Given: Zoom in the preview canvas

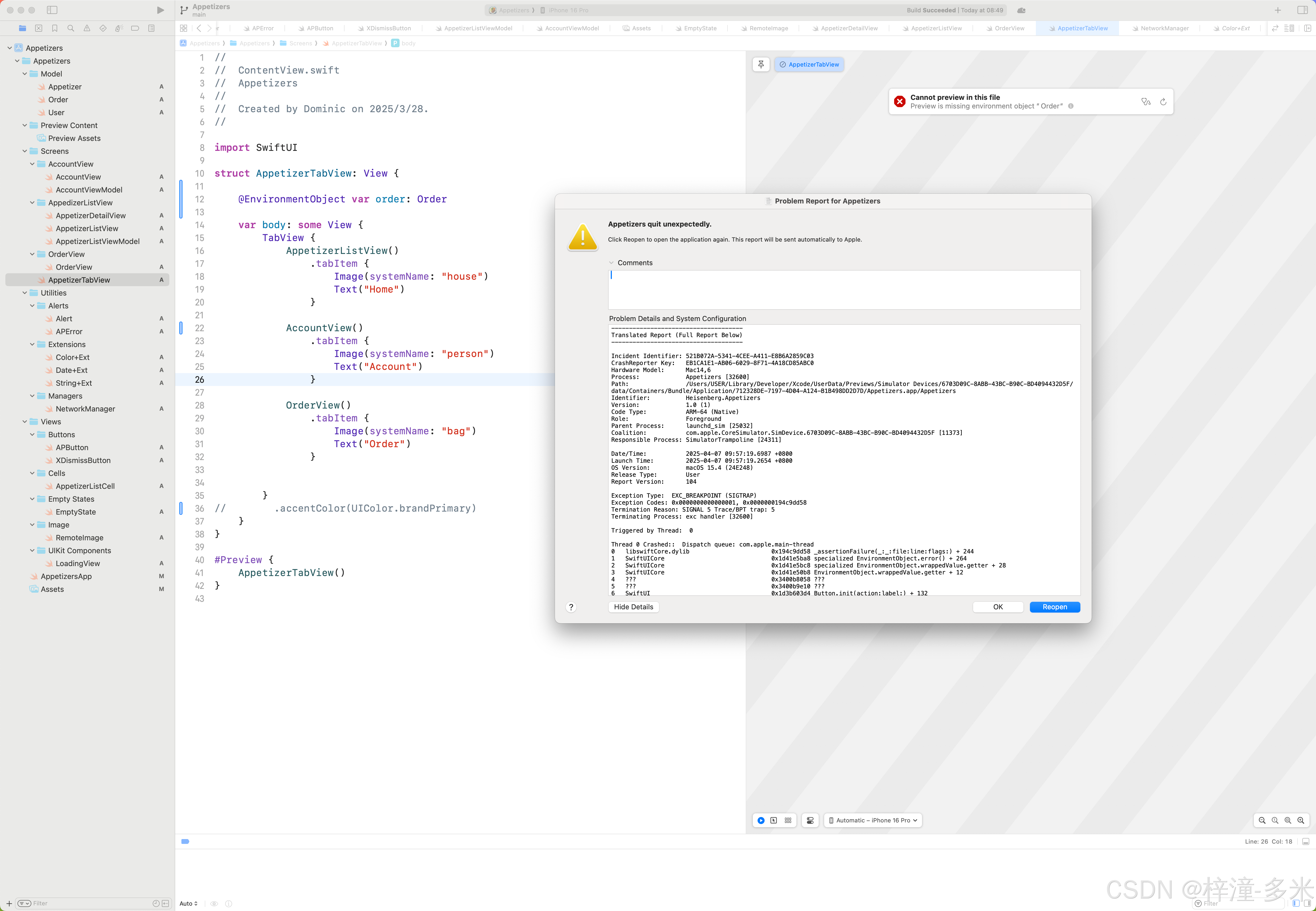Looking at the screenshot, I should [x=1301, y=820].
